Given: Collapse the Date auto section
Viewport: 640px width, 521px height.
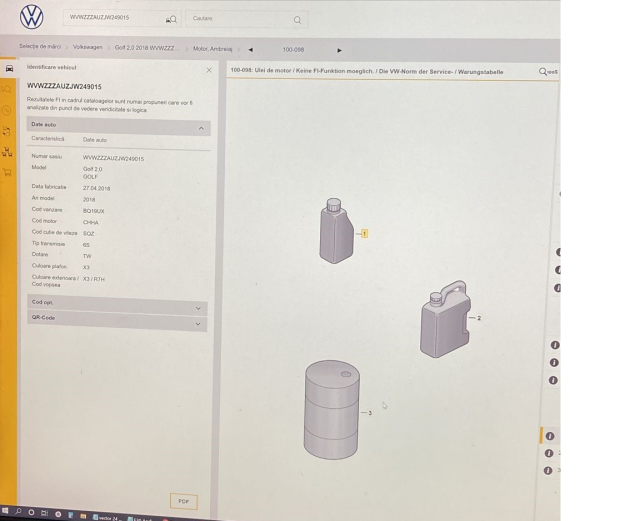Looking at the screenshot, I should coord(201,128).
